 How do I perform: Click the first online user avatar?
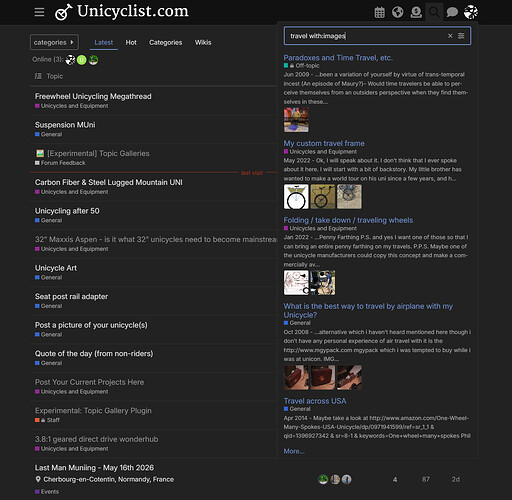[70, 60]
